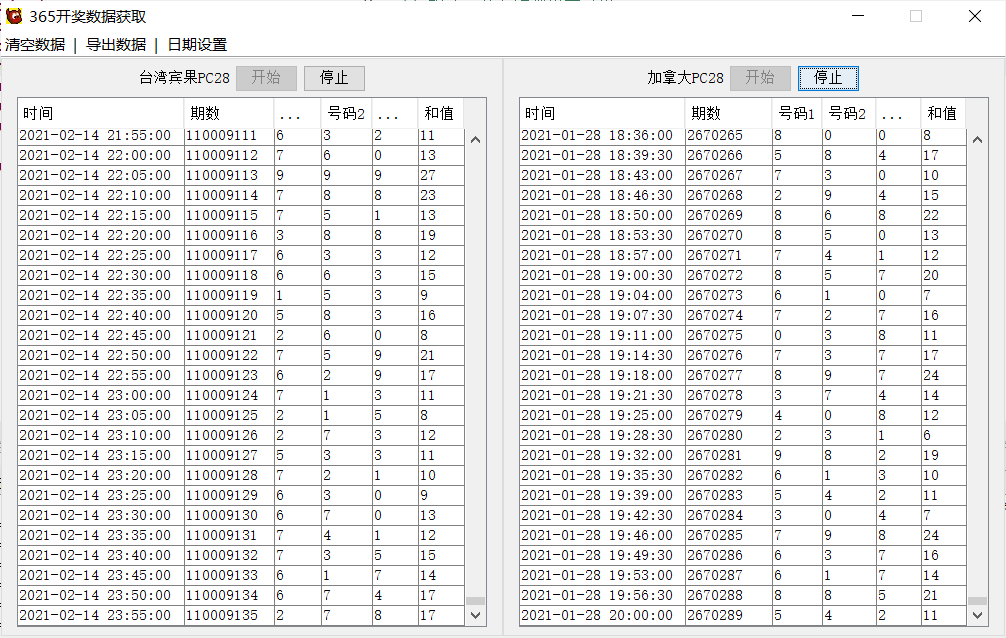Open the 清空数据 menu item
The image size is (1006, 638).
[x=35, y=44]
